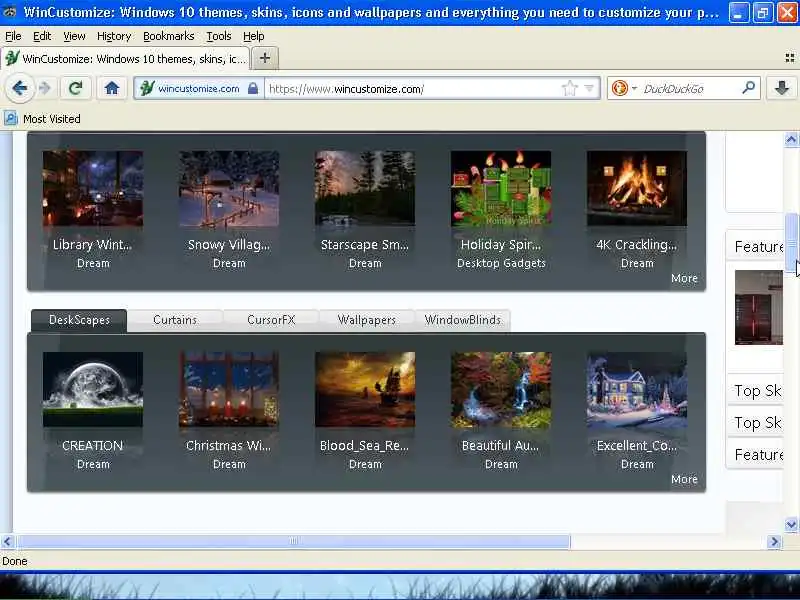The height and width of the screenshot is (600, 800).
Task: Switch to the WindowBlinds tab
Action: point(463,320)
